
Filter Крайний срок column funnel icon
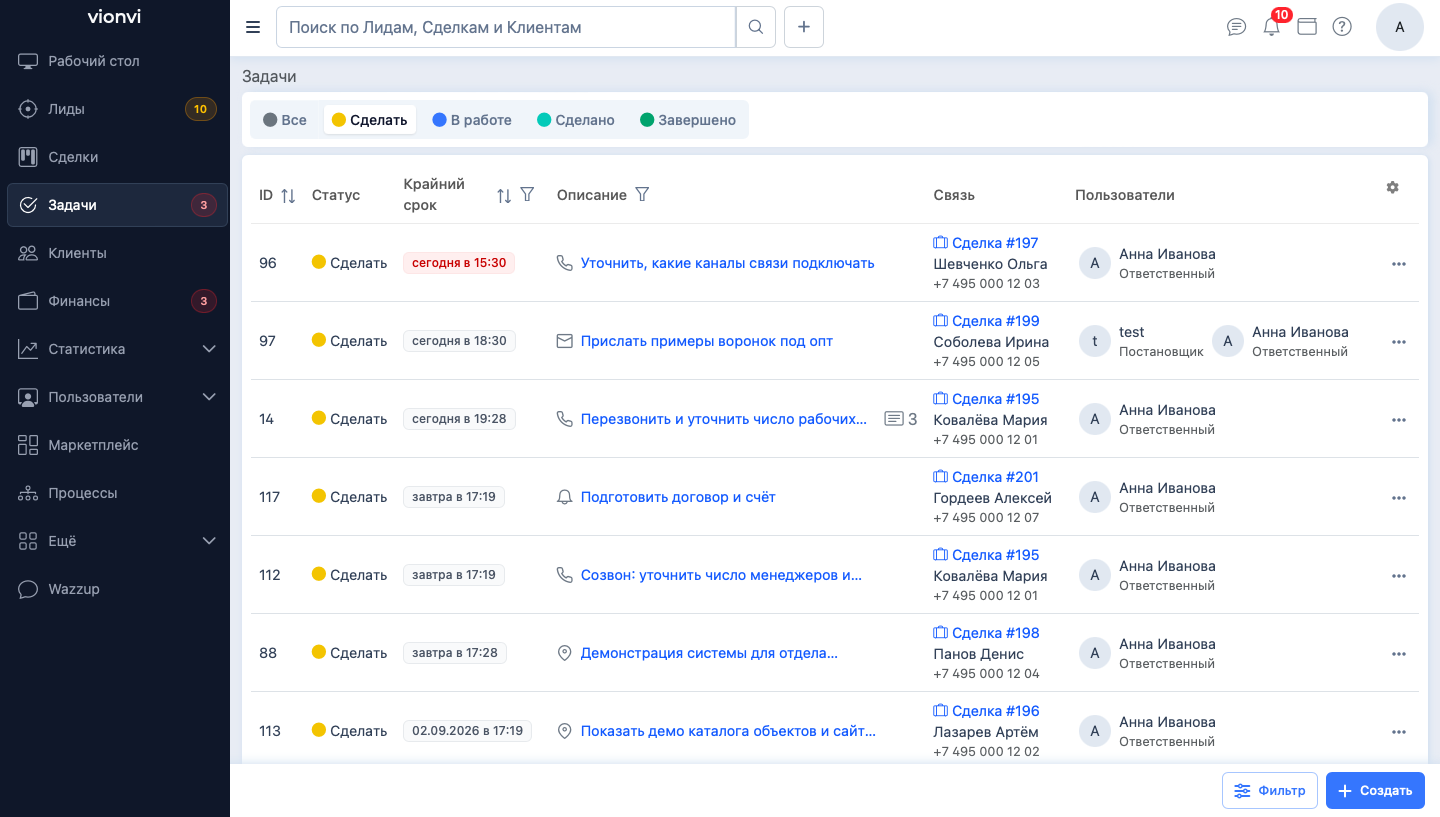[527, 195]
